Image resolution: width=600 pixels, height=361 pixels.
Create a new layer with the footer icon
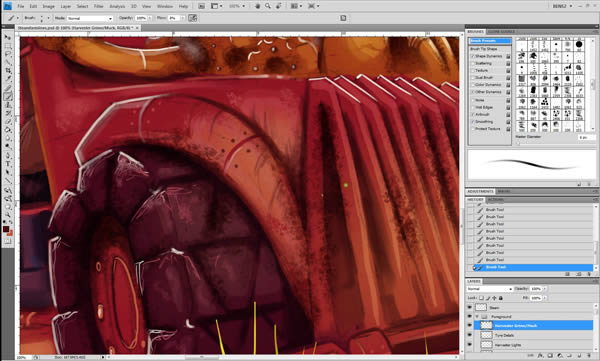(579, 356)
